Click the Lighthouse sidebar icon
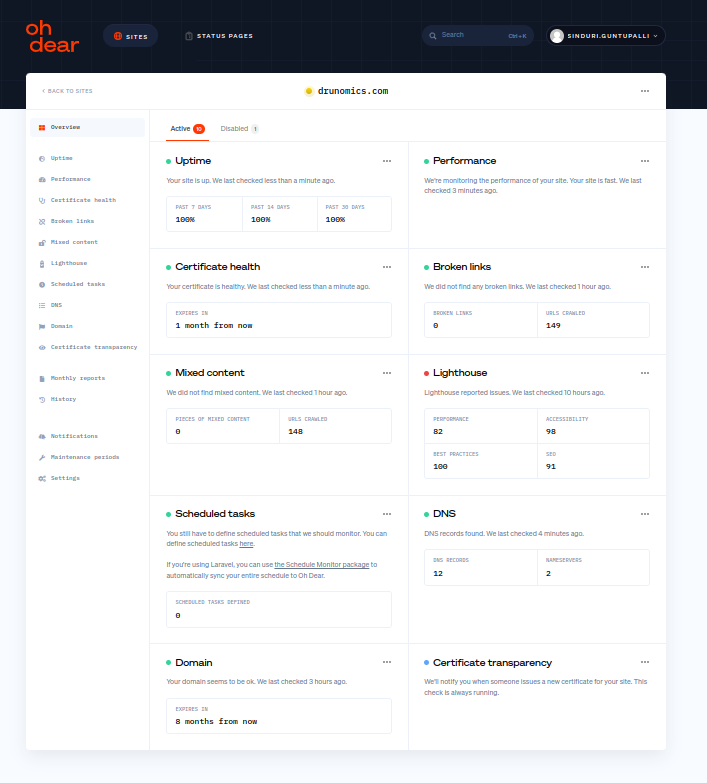Screen dimensions: 707x783 (41, 263)
